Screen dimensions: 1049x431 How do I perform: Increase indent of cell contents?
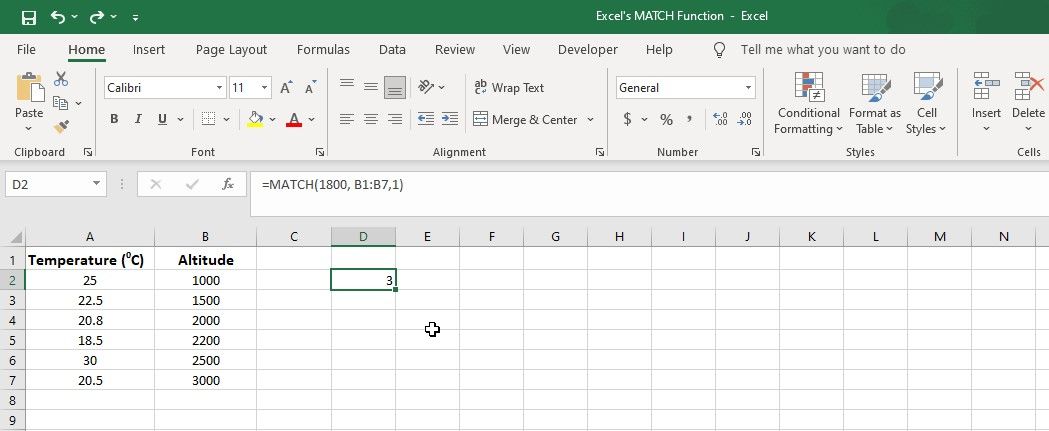[x=450, y=119]
